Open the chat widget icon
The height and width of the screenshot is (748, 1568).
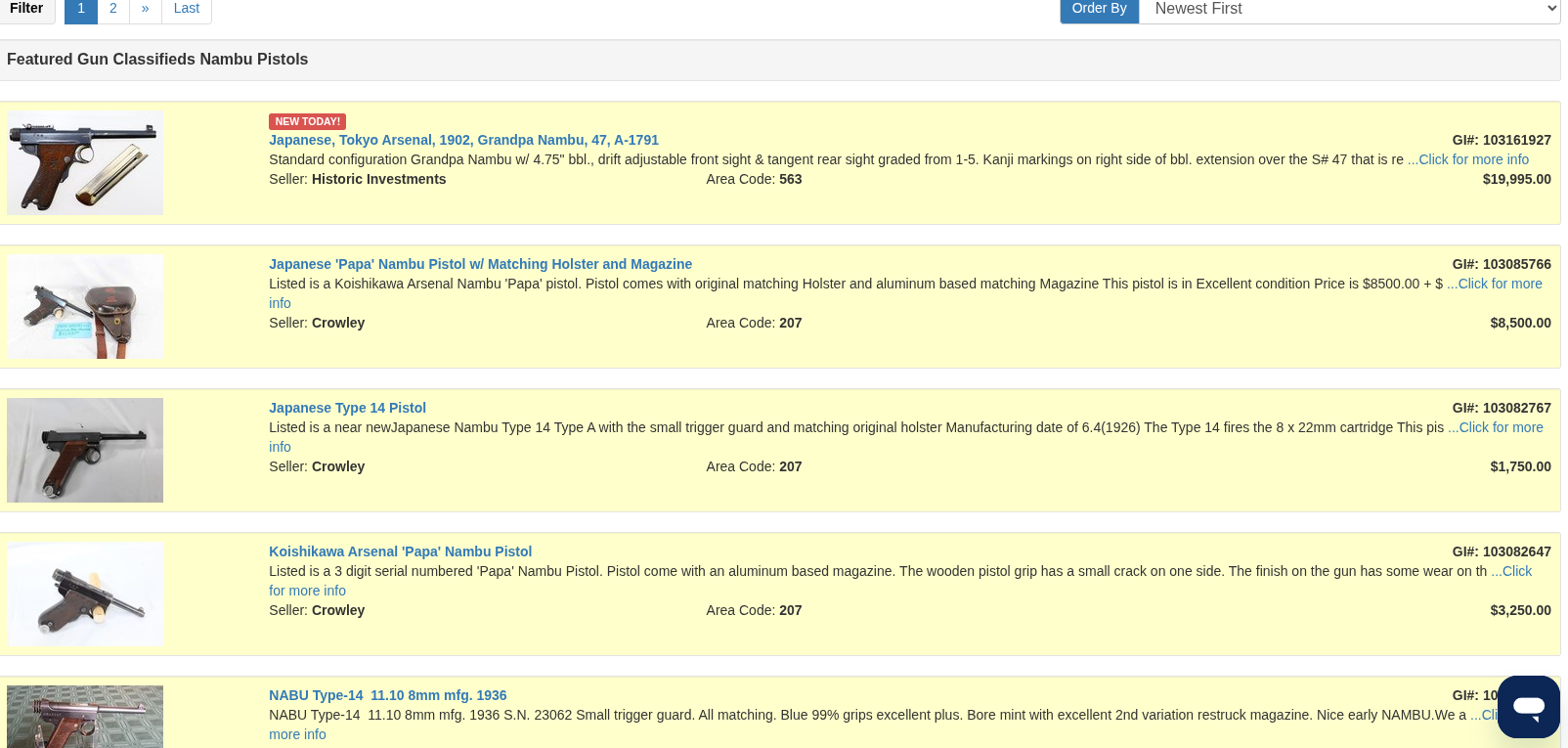1528,706
